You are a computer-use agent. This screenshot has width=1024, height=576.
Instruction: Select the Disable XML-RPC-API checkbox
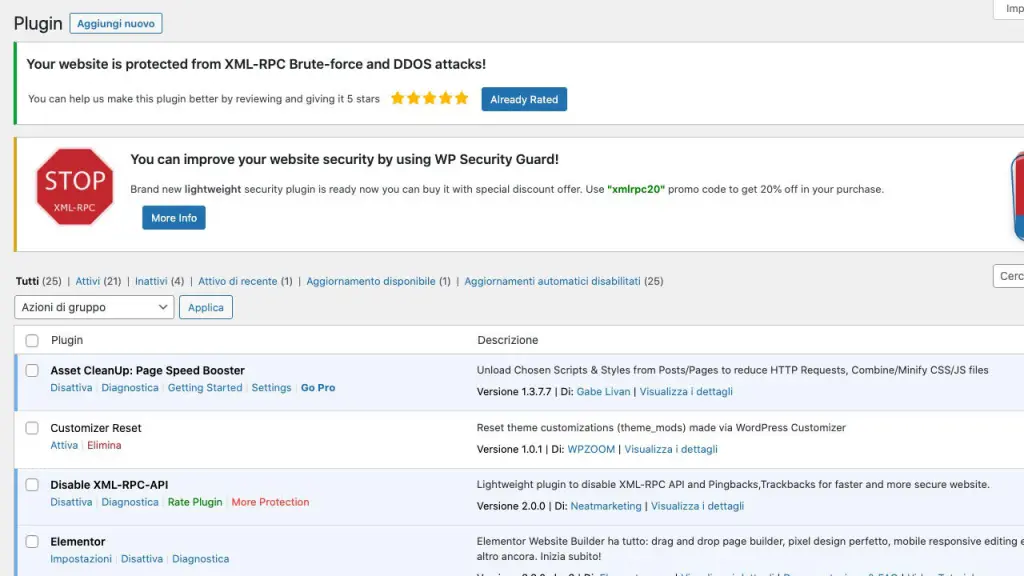(x=32, y=485)
